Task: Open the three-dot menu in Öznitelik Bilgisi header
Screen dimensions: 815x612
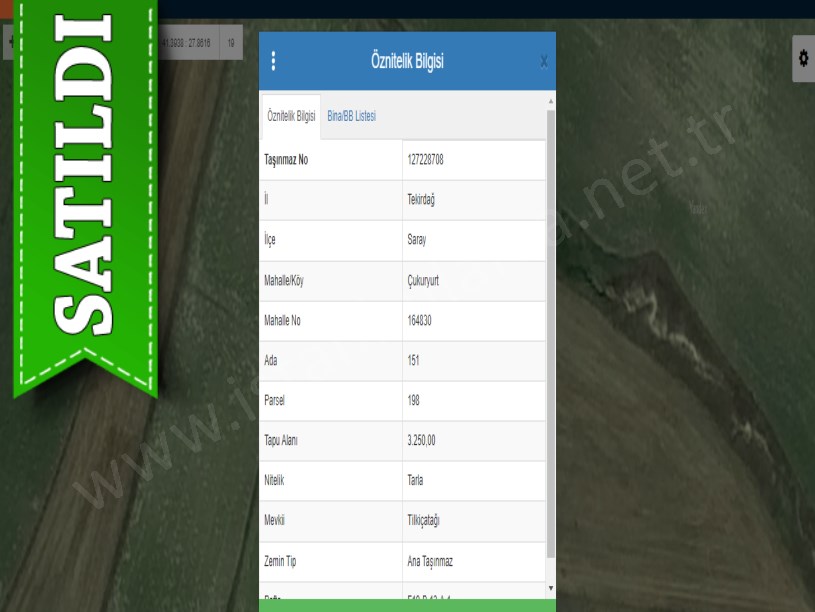Action: point(273,61)
